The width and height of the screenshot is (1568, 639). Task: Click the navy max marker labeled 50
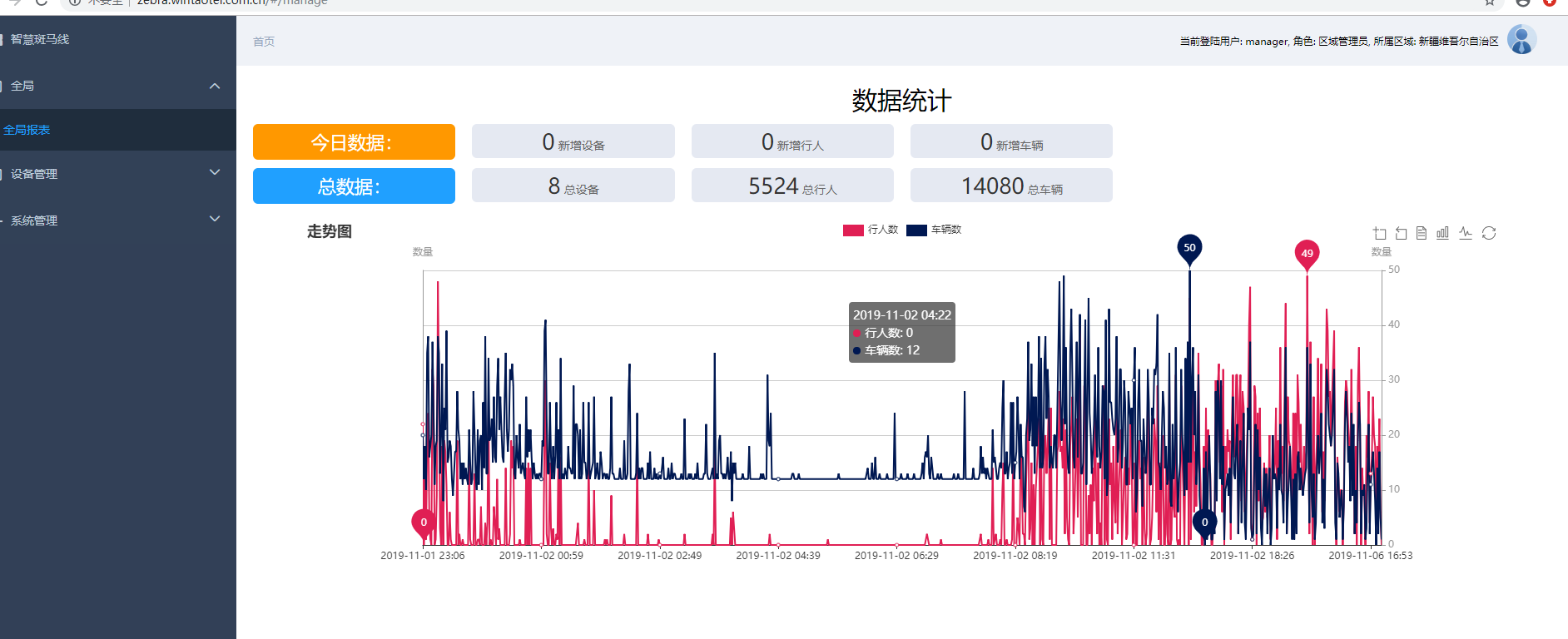point(1189,249)
